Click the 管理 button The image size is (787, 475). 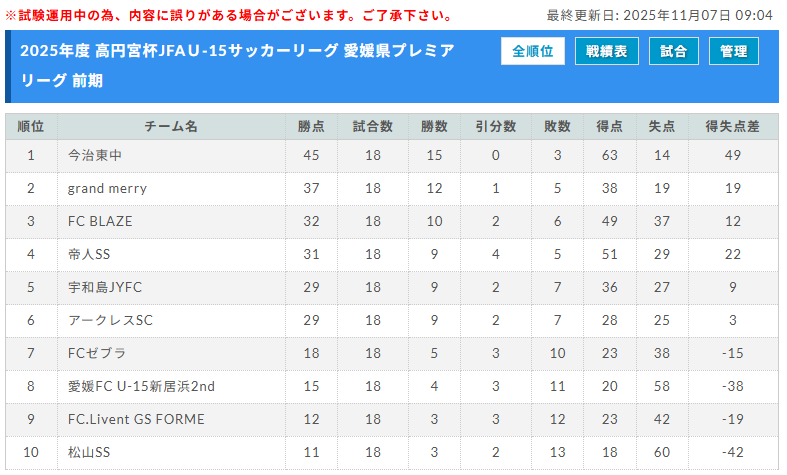[x=734, y=52]
